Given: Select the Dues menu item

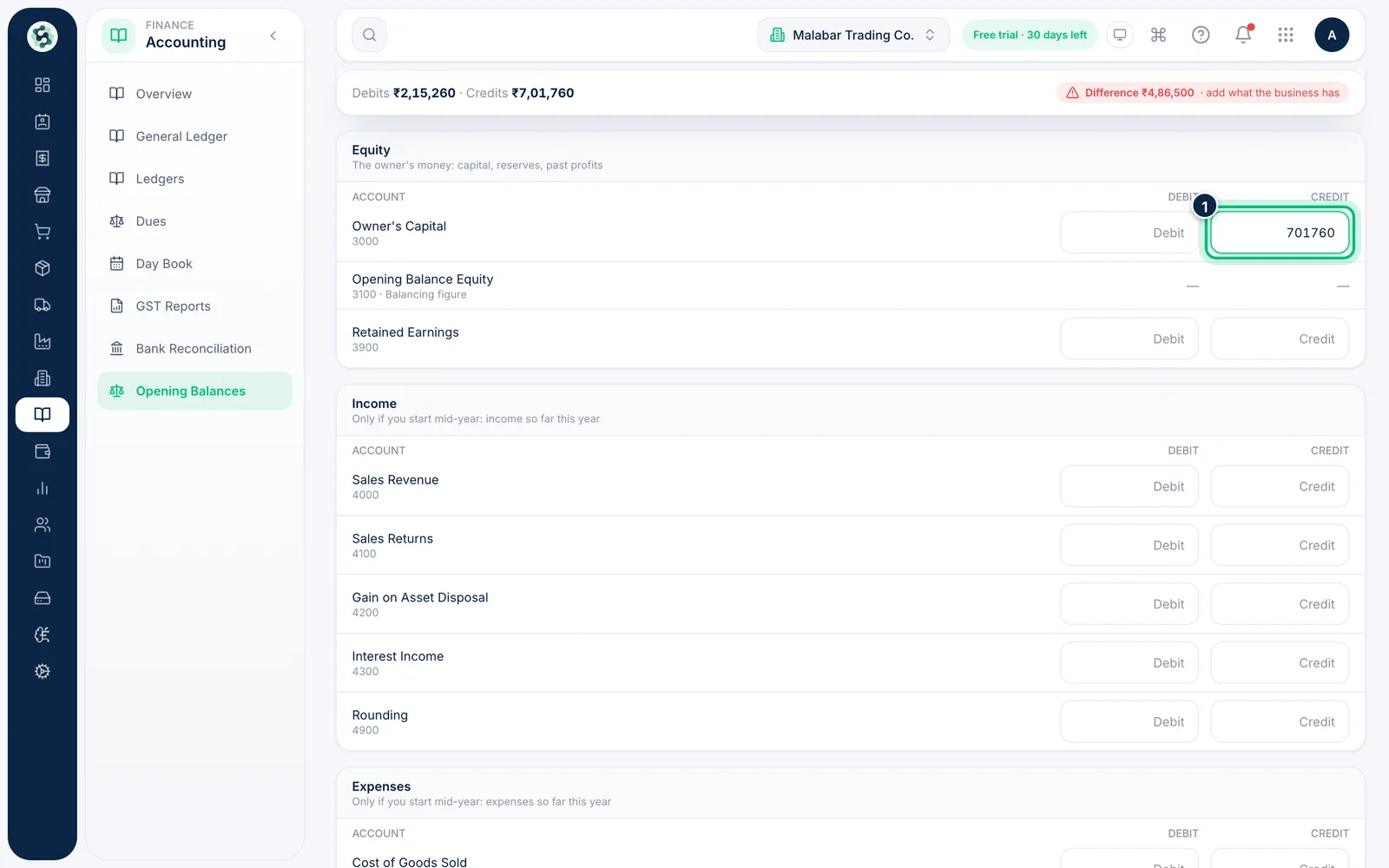Looking at the screenshot, I should (194, 221).
